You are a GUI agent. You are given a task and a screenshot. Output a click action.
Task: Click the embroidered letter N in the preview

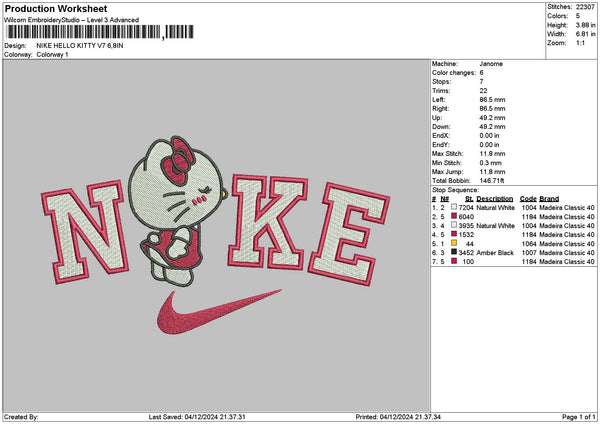(85, 231)
